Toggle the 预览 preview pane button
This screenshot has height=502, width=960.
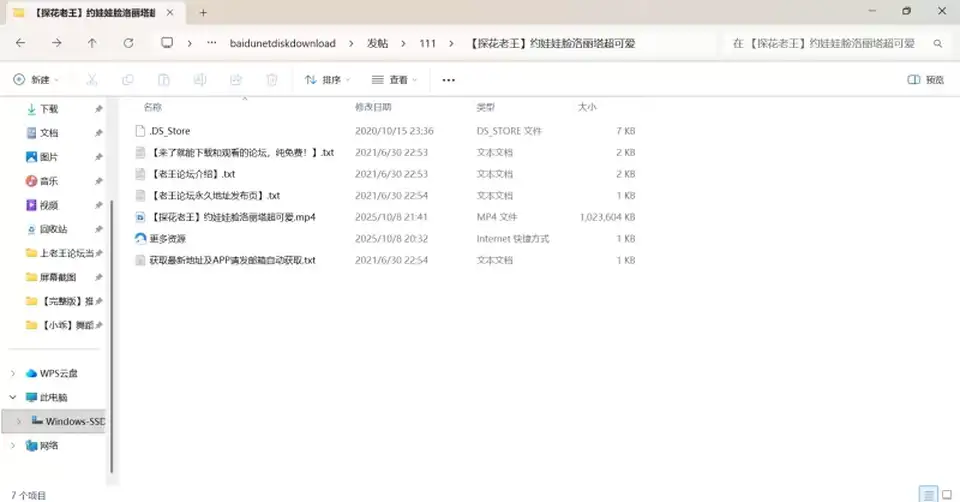[925, 80]
